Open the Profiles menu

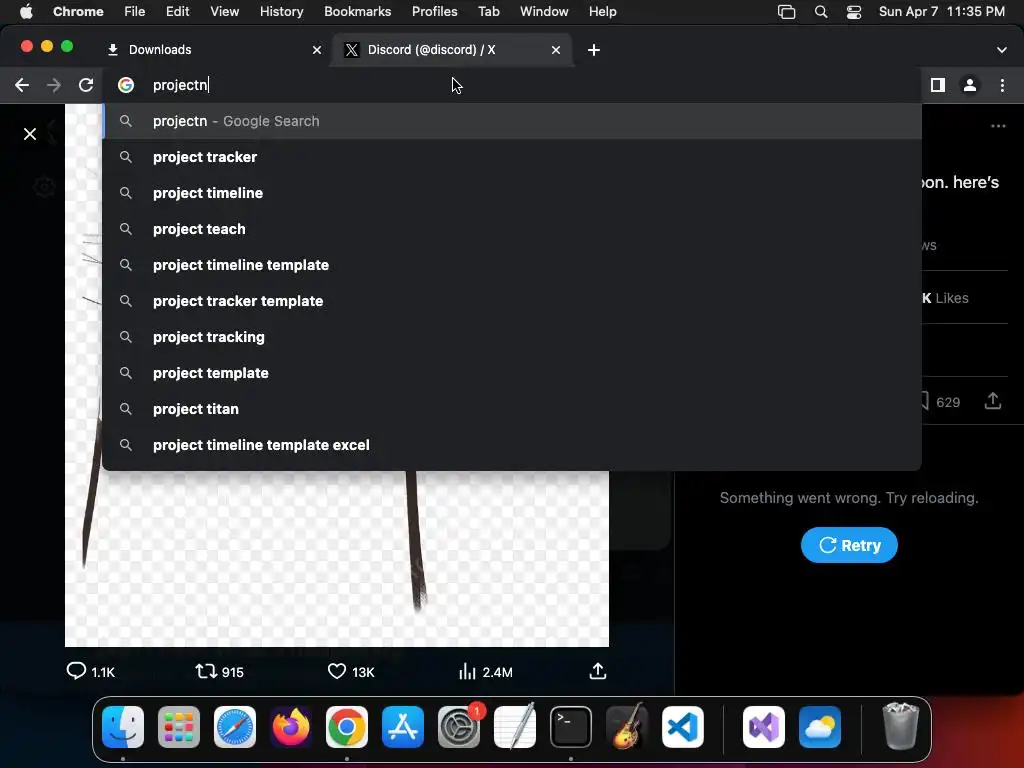pos(434,11)
